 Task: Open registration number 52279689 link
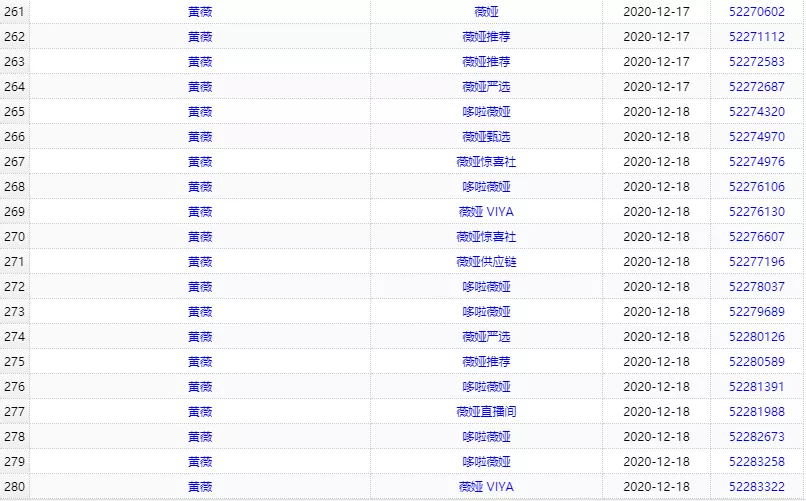[757, 311]
